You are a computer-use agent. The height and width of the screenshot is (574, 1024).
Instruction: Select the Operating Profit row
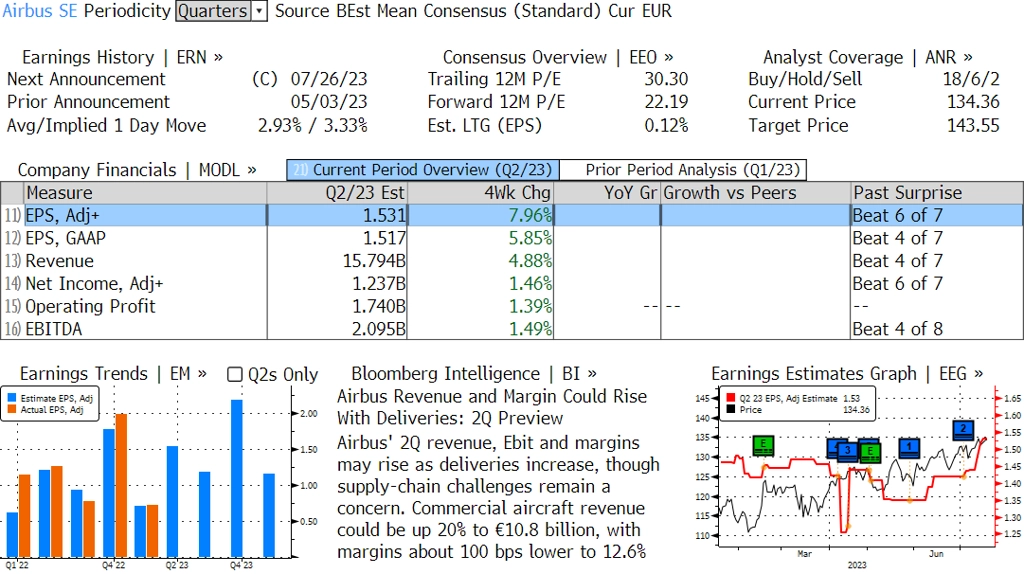512,306
